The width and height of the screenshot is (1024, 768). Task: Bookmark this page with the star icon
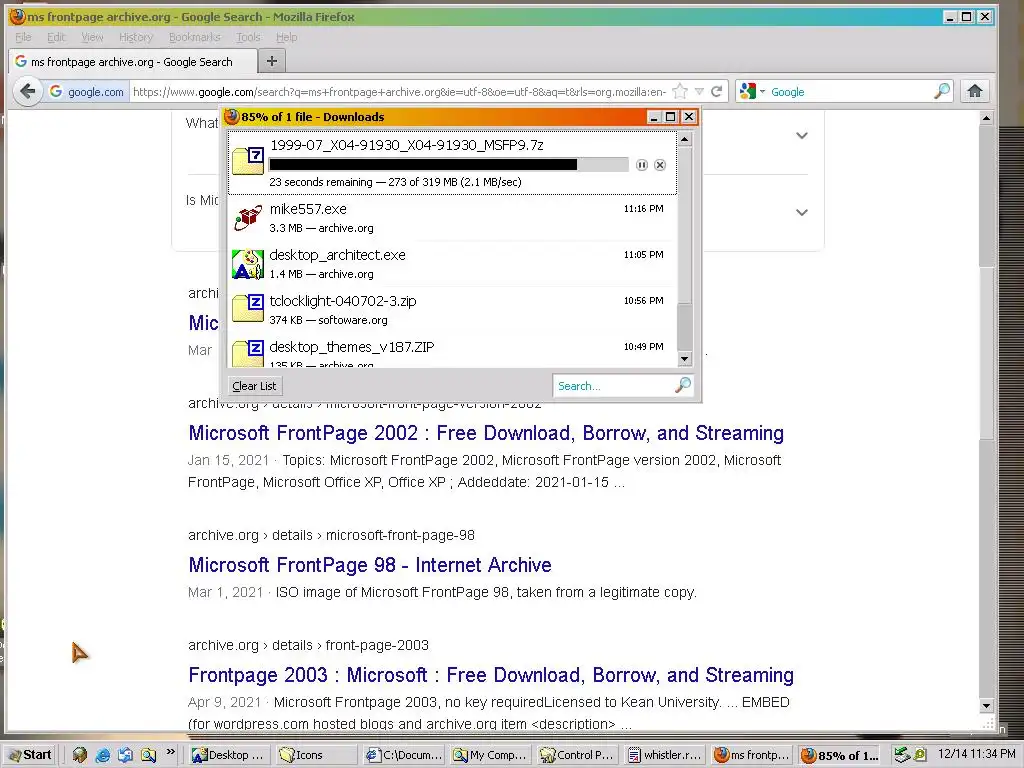tap(680, 91)
